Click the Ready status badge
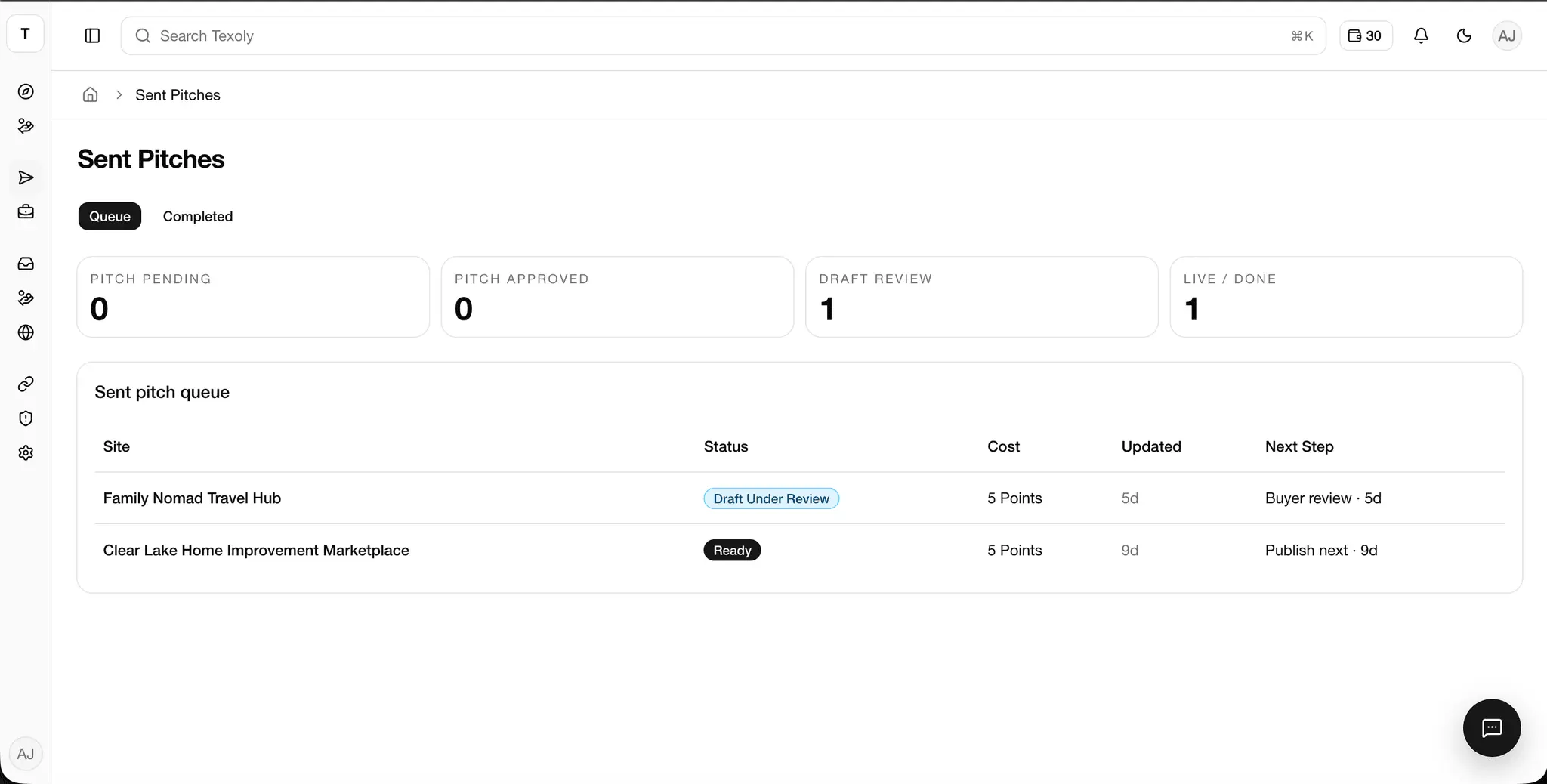The height and width of the screenshot is (784, 1547). tap(732, 550)
